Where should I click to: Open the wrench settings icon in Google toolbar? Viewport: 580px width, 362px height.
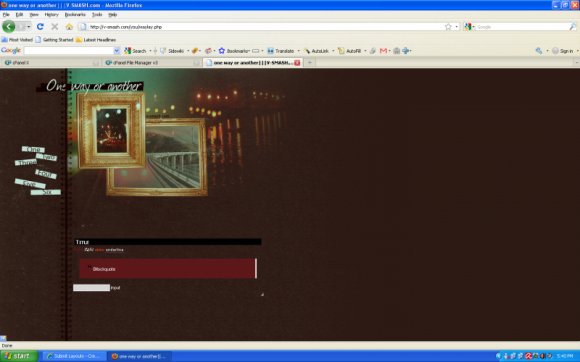coord(539,51)
